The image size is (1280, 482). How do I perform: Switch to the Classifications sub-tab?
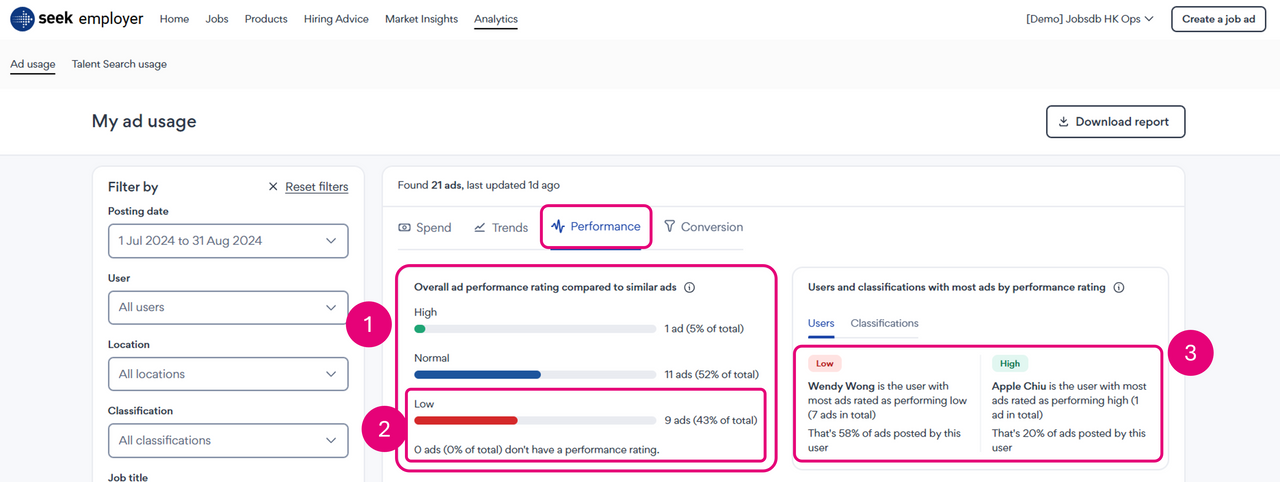(x=884, y=323)
